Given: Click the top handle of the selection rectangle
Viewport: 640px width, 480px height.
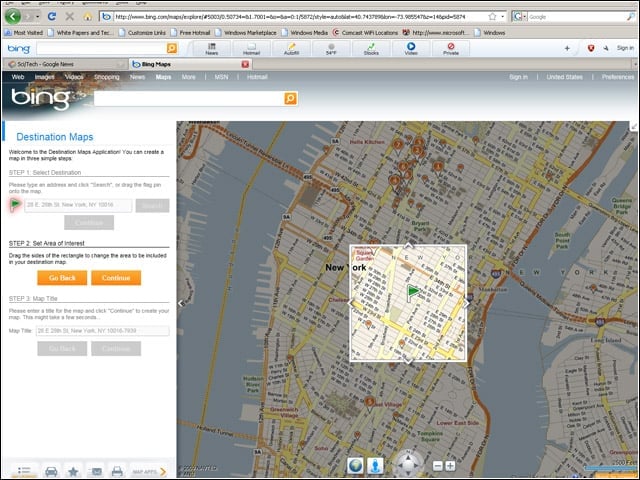Looking at the screenshot, I should click(x=408, y=245).
